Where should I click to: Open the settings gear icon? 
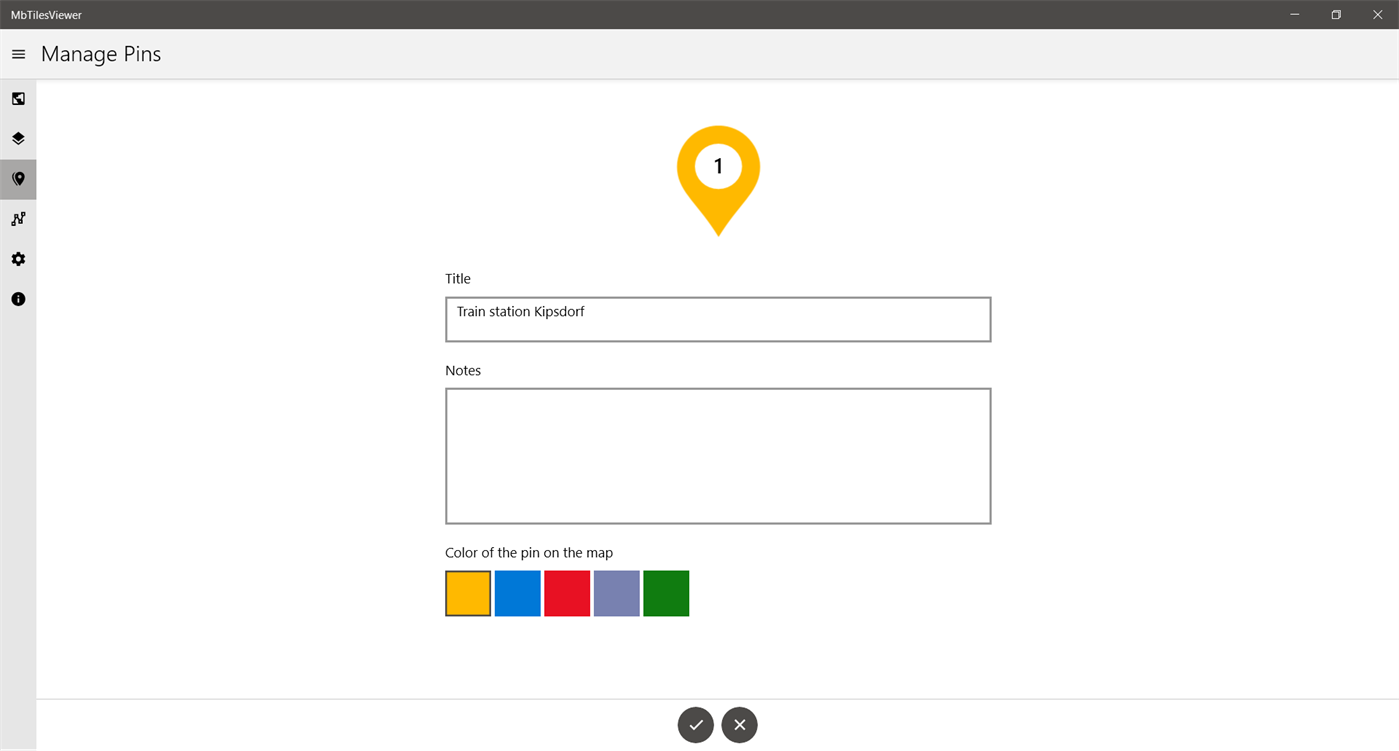(18, 258)
